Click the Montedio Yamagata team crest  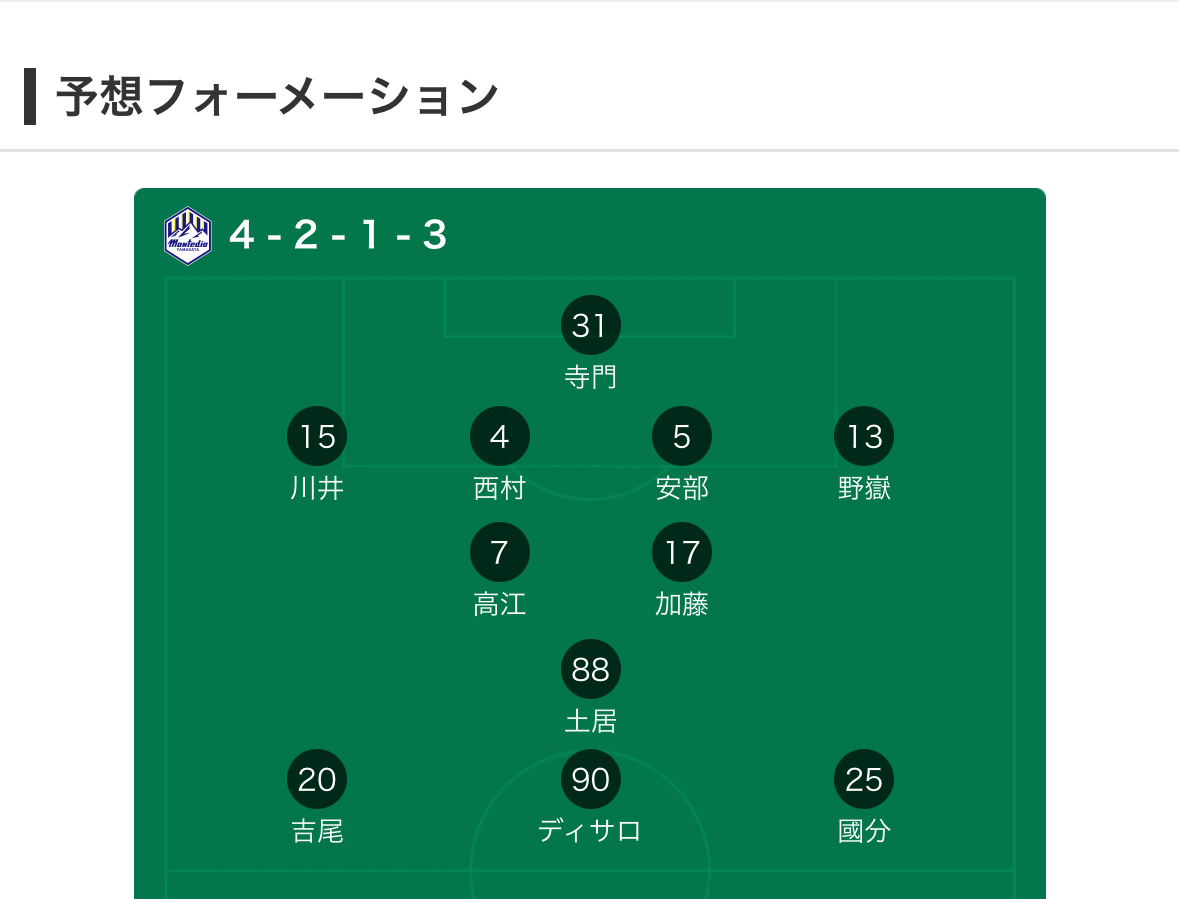click(x=188, y=236)
